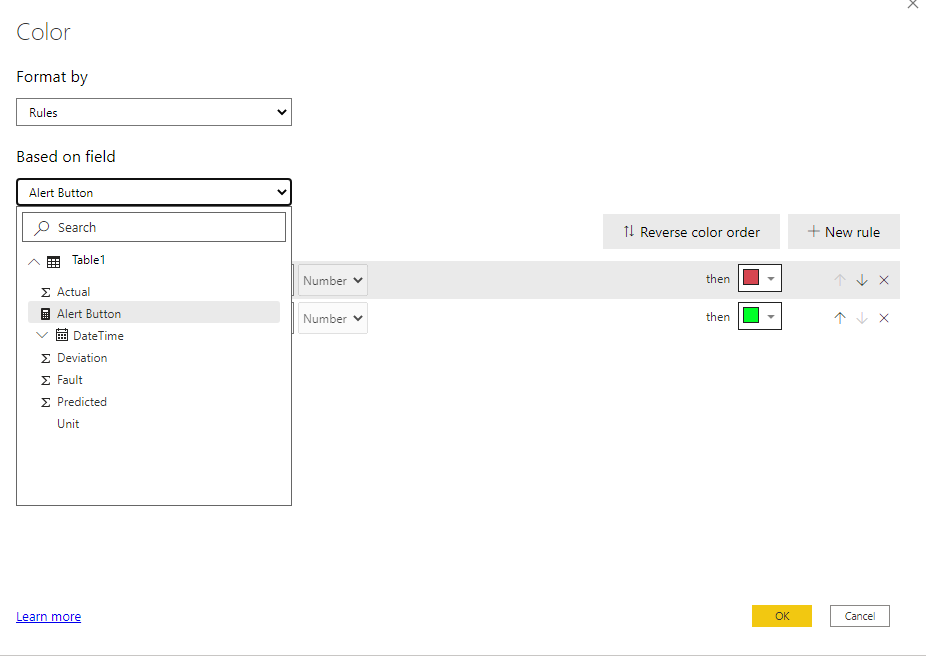
Task: Click the sigma icon beside Actual
Action: pos(45,292)
